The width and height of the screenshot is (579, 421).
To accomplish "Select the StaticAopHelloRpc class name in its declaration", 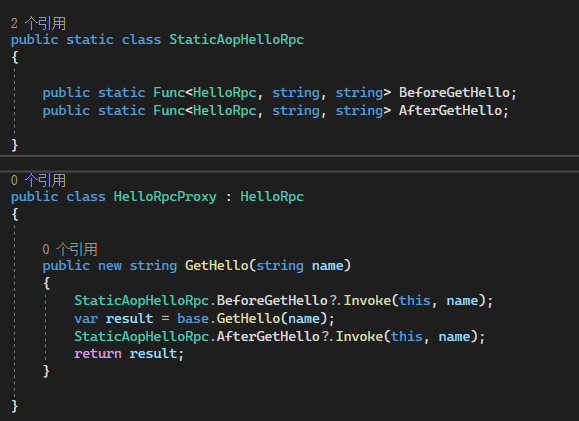I will 236,40.
